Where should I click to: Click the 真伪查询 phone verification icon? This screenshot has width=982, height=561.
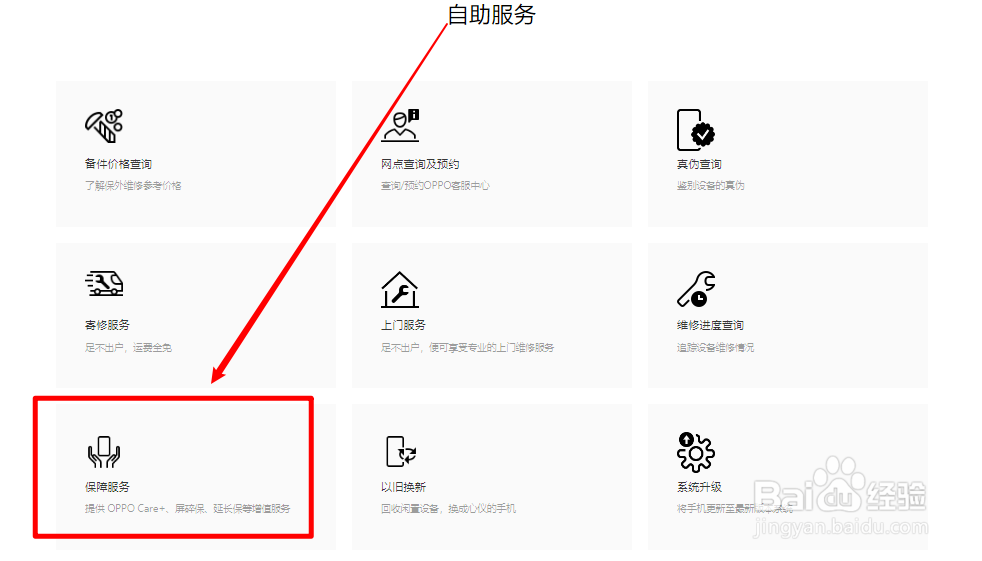click(696, 130)
